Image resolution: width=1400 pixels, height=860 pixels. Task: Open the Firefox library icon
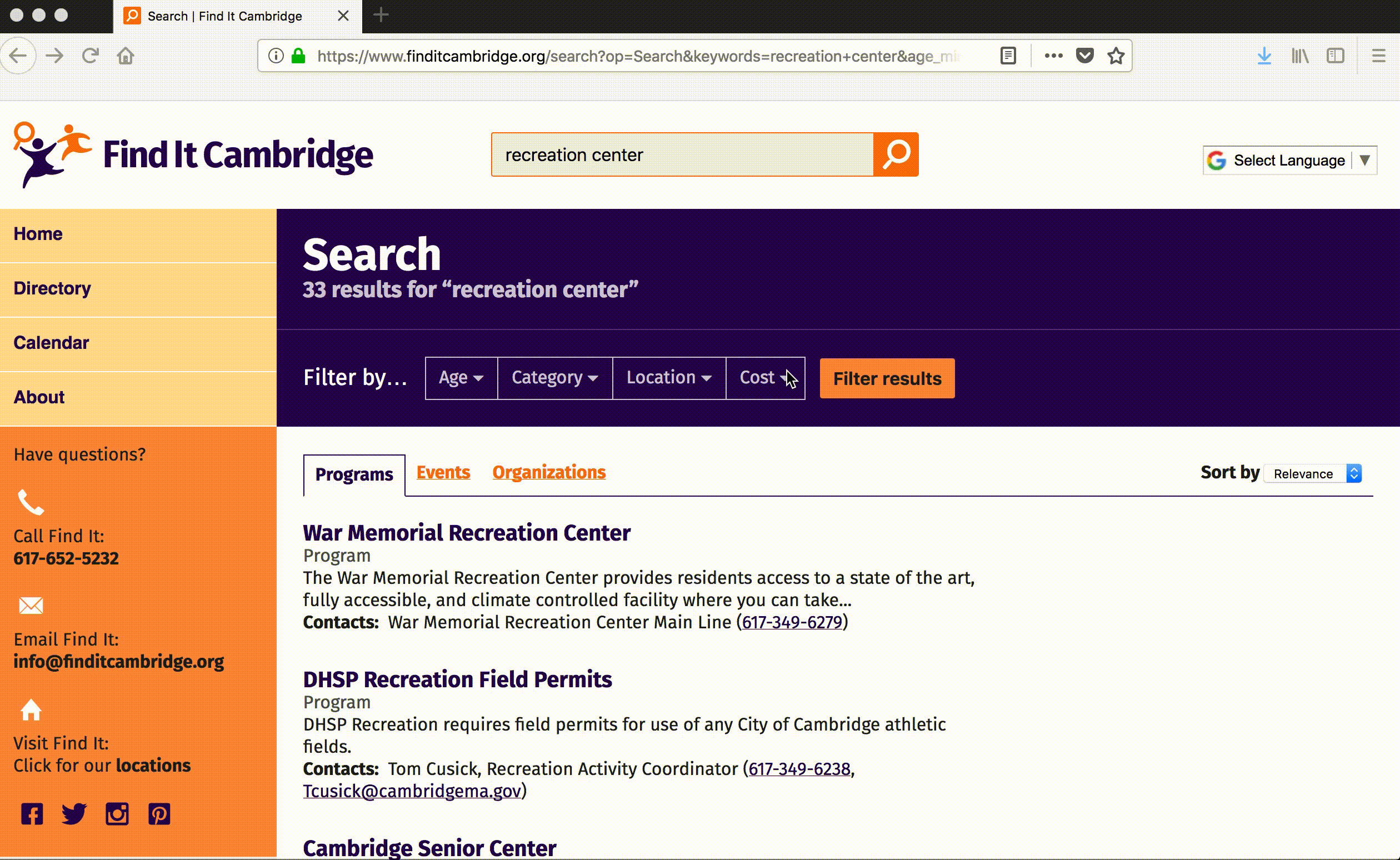[x=1300, y=56]
